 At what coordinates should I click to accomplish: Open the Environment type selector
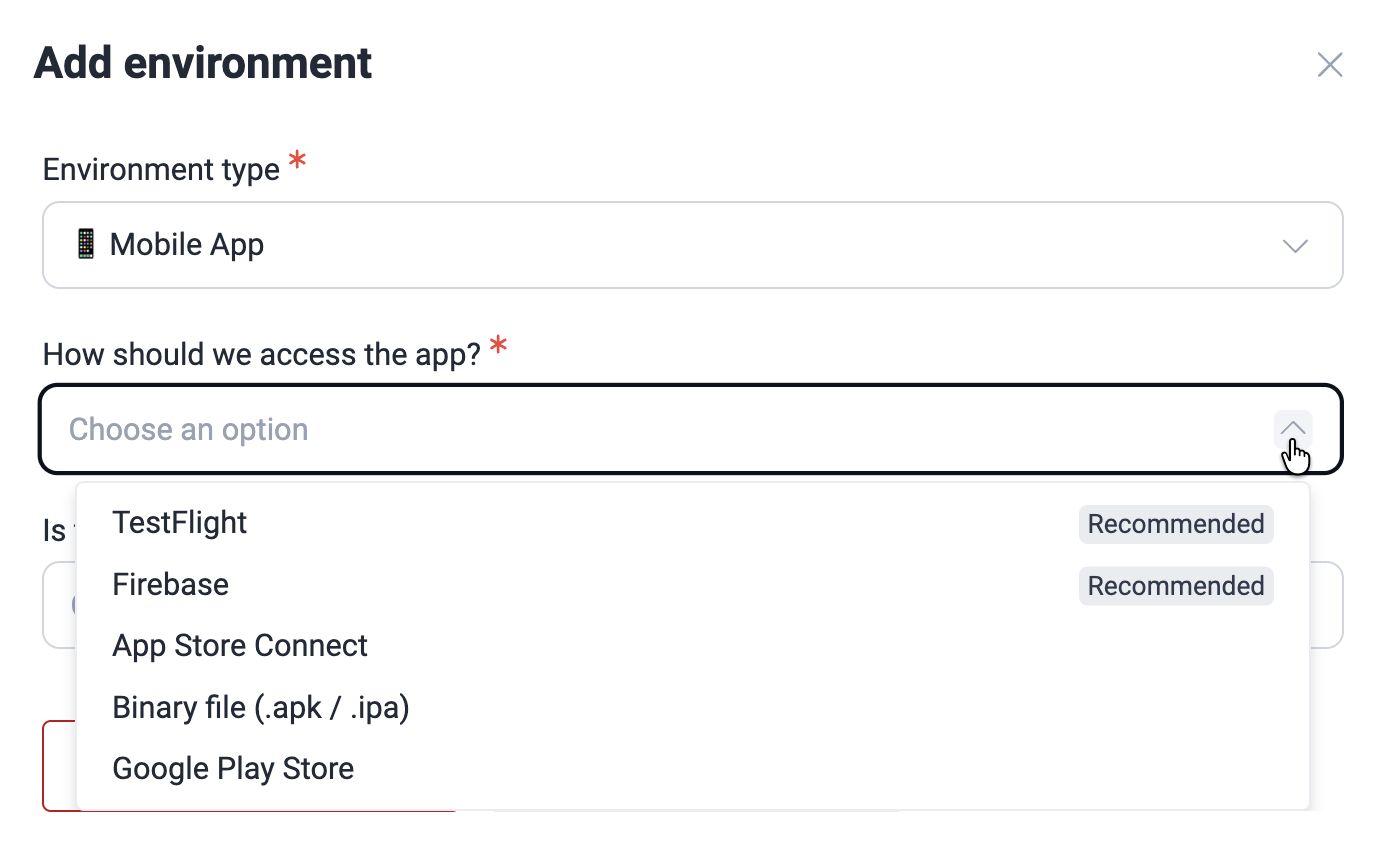(693, 245)
